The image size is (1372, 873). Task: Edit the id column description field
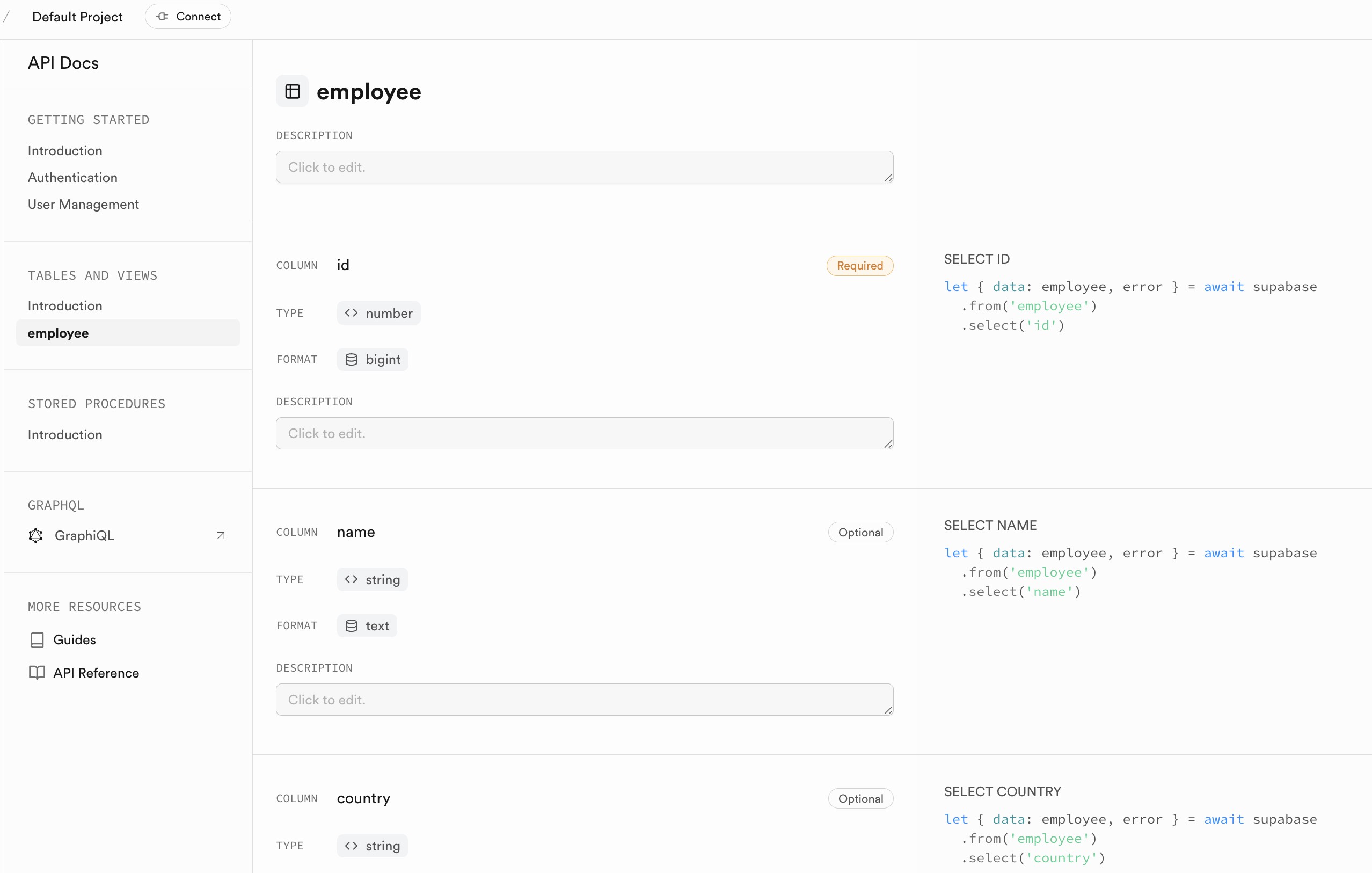pos(584,433)
